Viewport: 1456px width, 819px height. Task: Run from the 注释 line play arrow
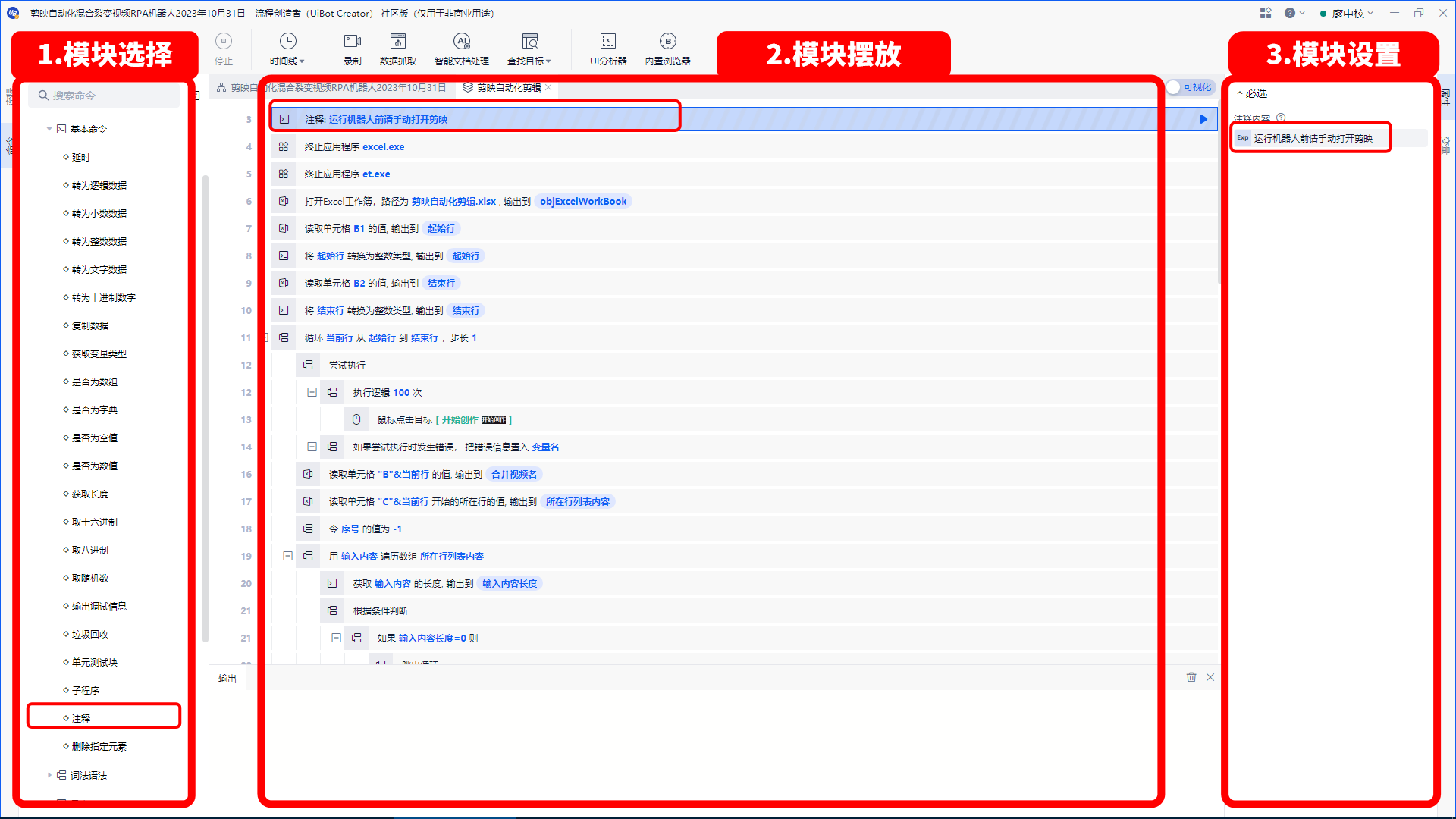[1203, 119]
